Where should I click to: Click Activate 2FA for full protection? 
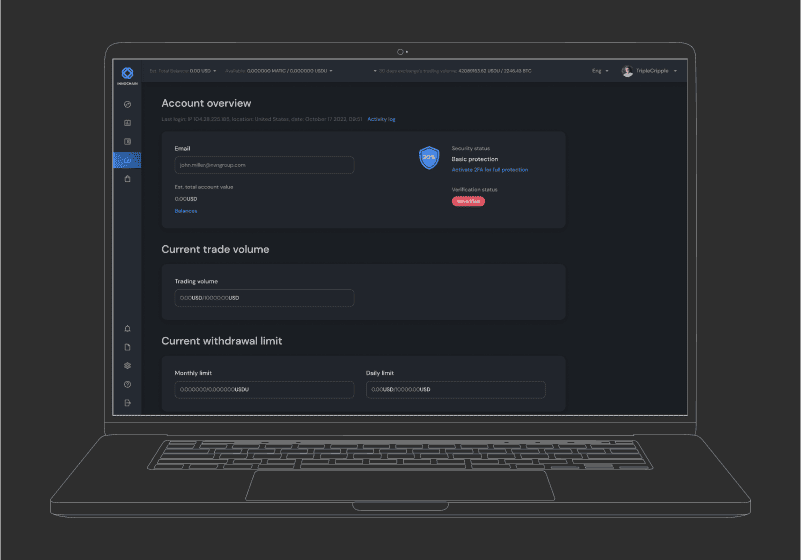tap(490, 170)
